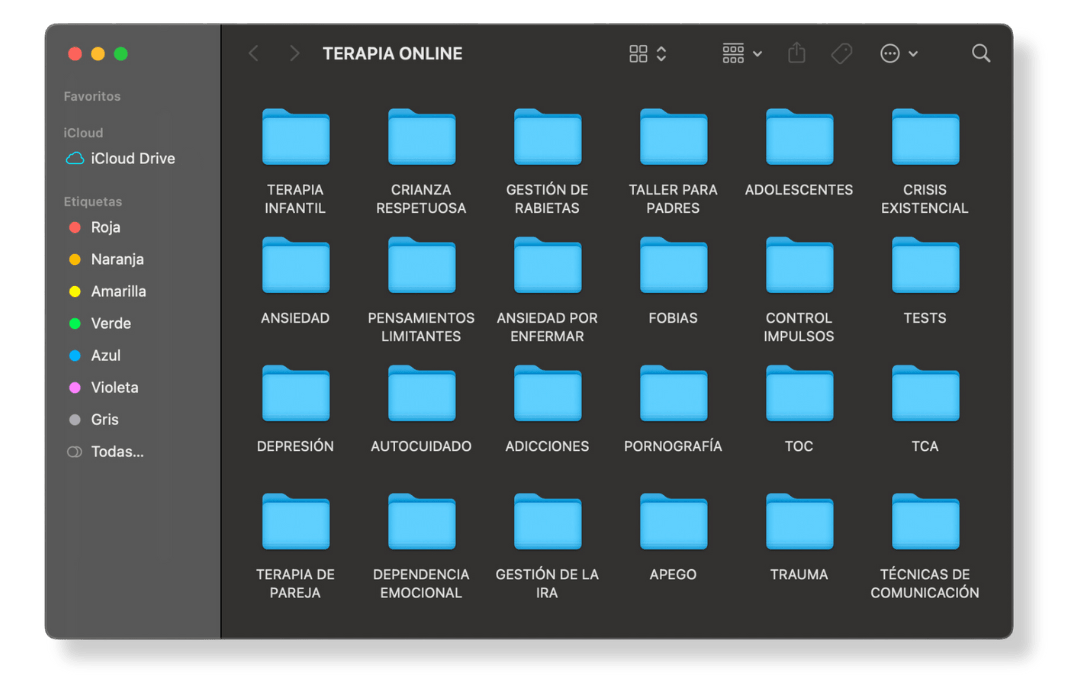Choose the TERAPIA DE PAREJA folder
Viewport: 1080px width, 698px height.
click(295, 522)
